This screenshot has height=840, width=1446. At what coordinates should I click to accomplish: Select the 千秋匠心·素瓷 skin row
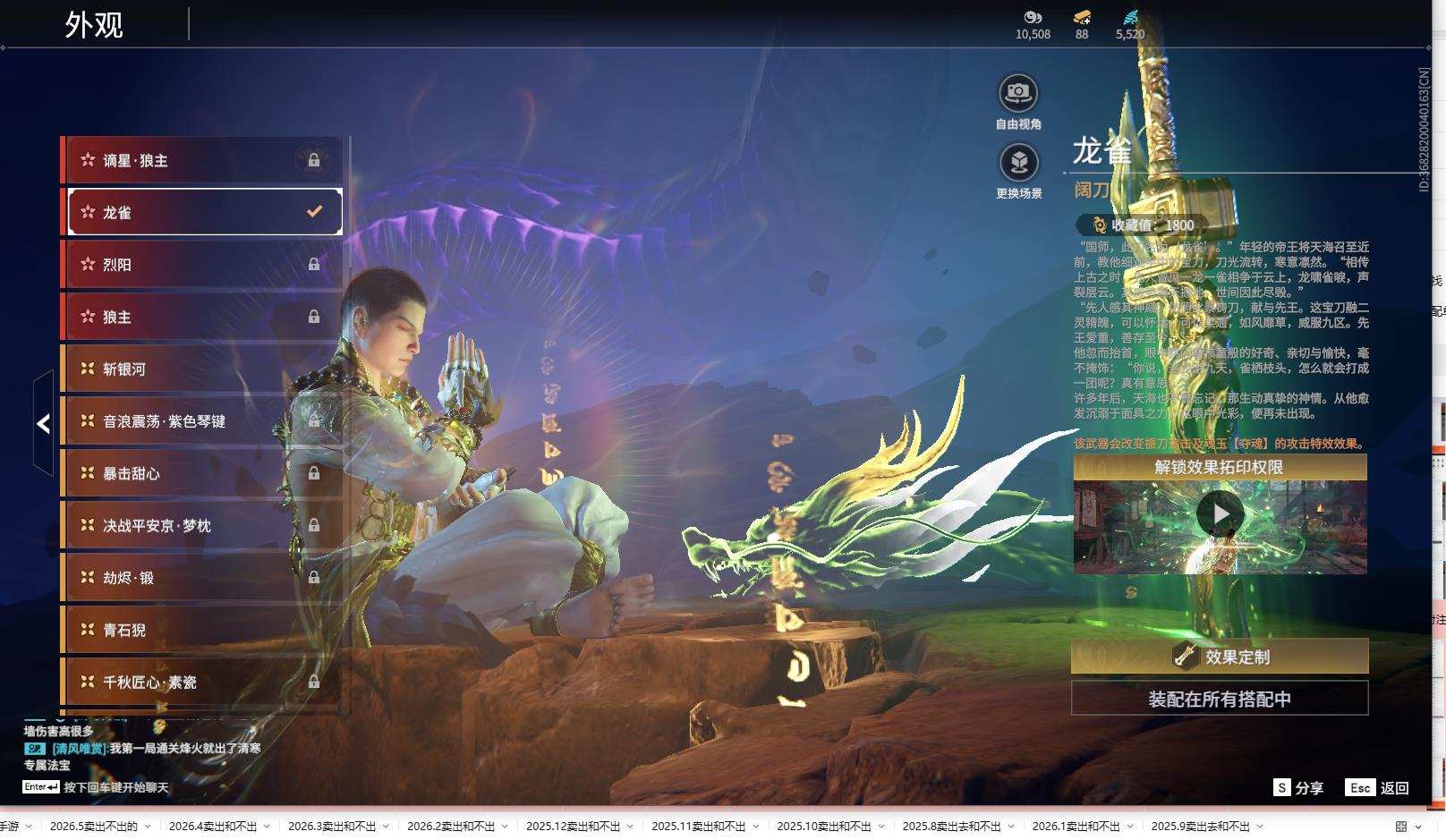click(x=201, y=682)
